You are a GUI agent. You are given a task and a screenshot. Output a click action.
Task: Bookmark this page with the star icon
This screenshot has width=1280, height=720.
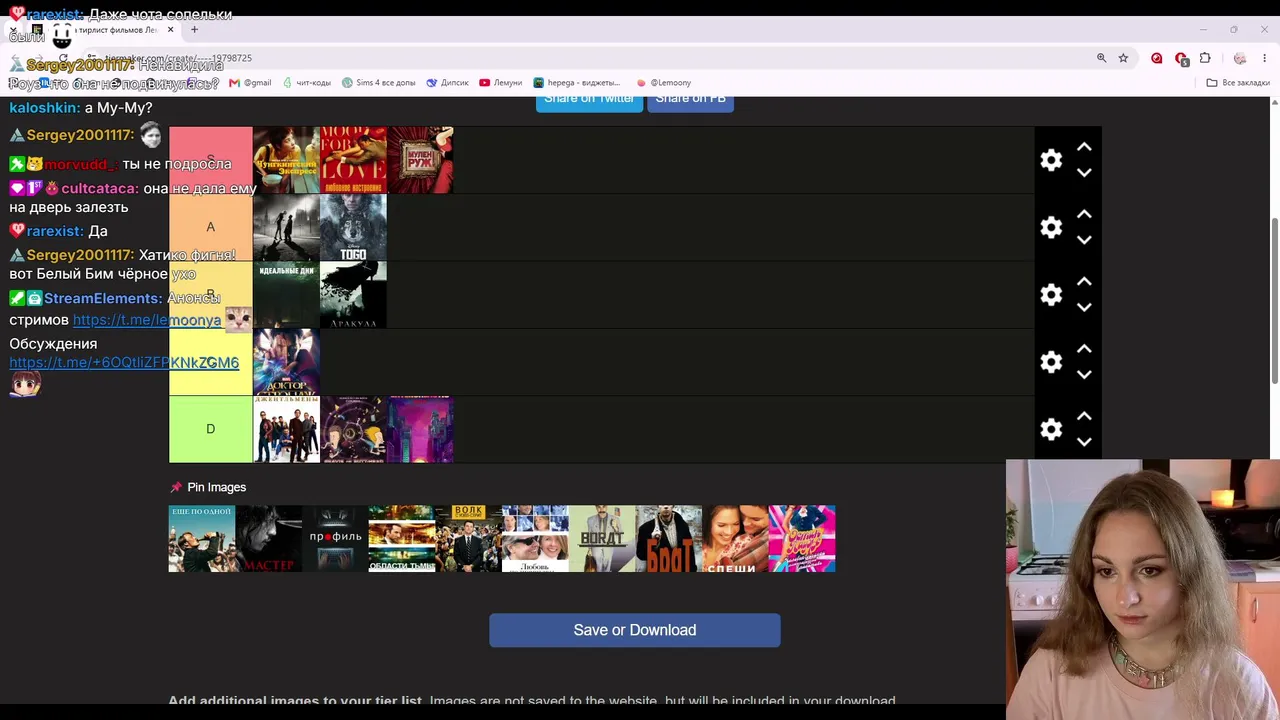coord(1123,58)
